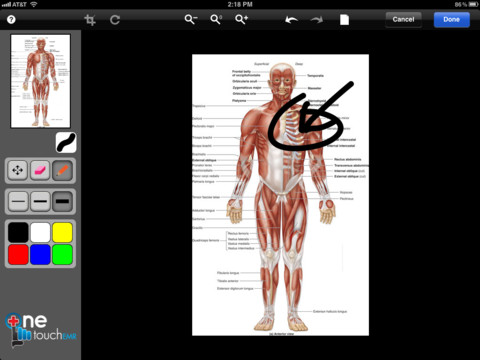Viewport: 480px width, 360px height.
Task: Zoom in with the plus magnifier
Action: click(241, 19)
